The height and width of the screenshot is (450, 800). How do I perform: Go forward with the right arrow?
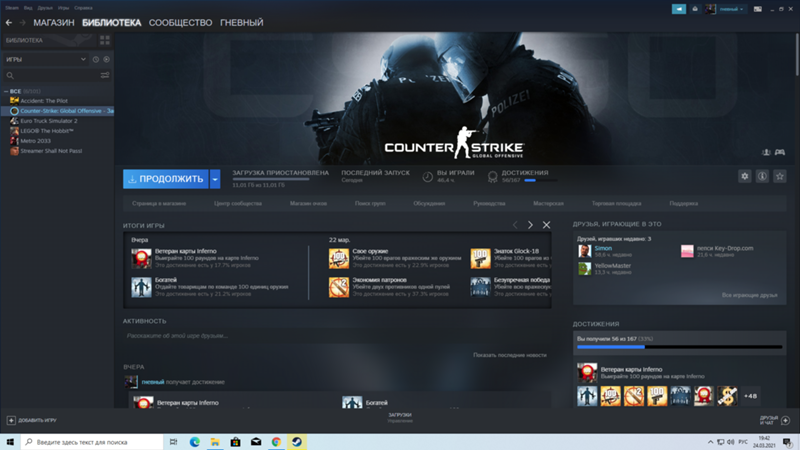pos(22,22)
